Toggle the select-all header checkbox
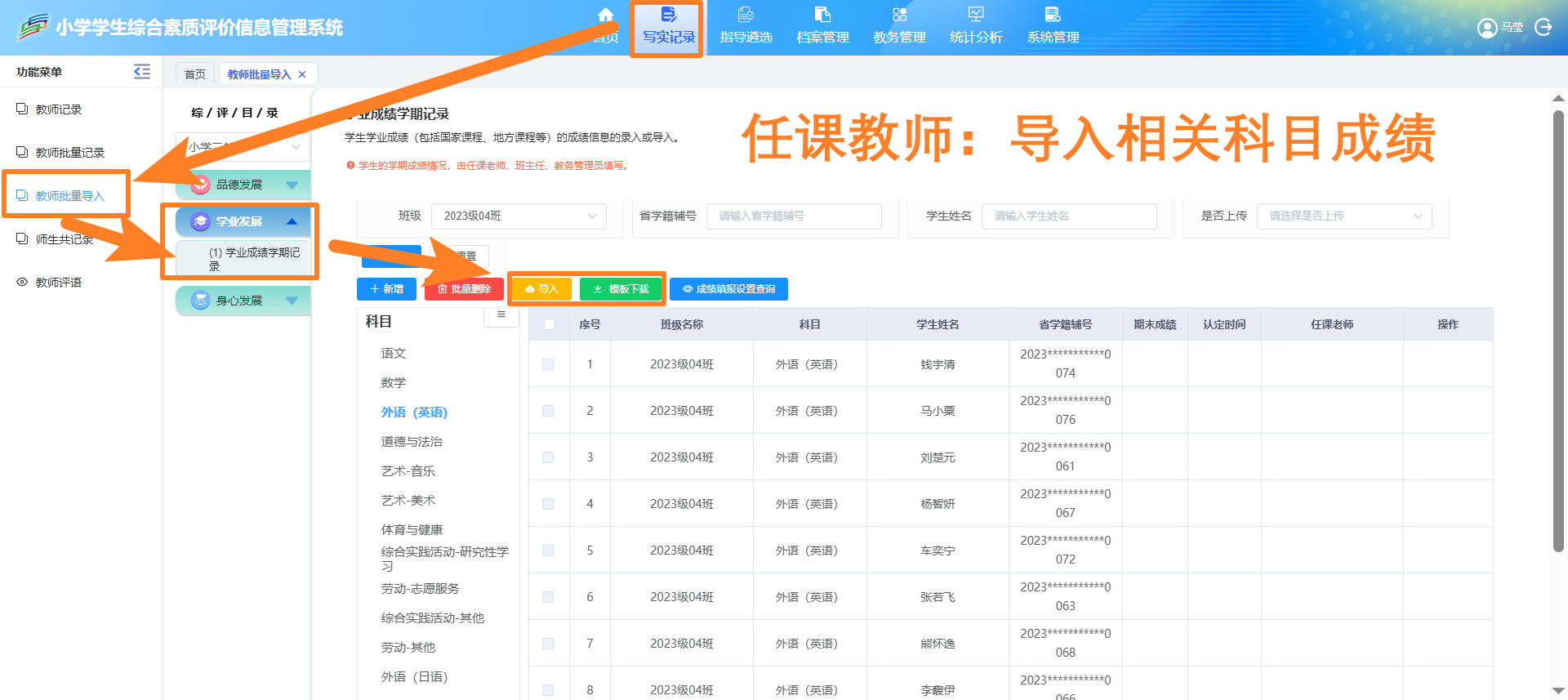Image resolution: width=1568 pixels, height=700 pixels. [550, 324]
